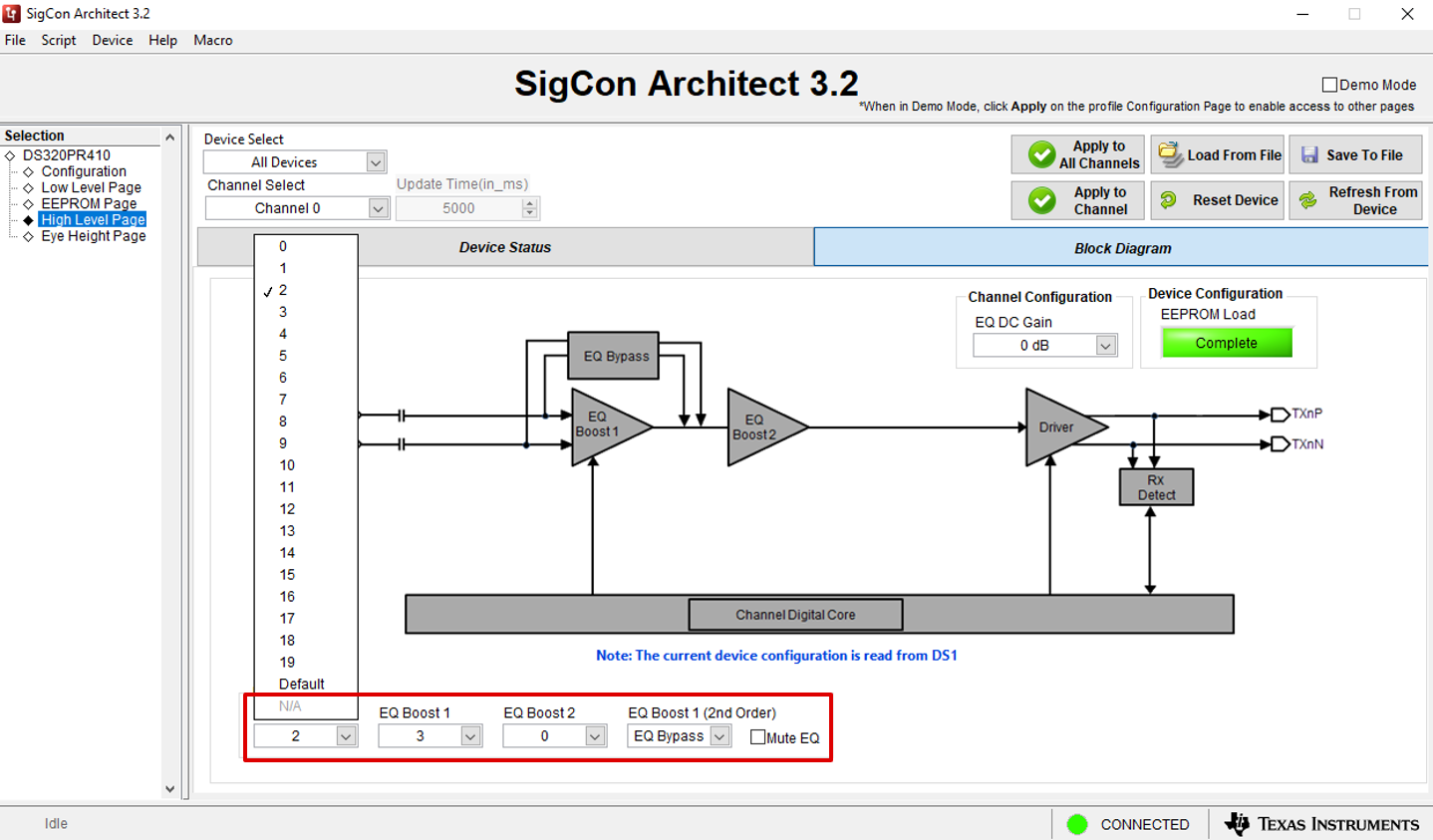1433x840 pixels.
Task: Click the green connection status indicator
Action: pyautogui.click(x=1076, y=824)
